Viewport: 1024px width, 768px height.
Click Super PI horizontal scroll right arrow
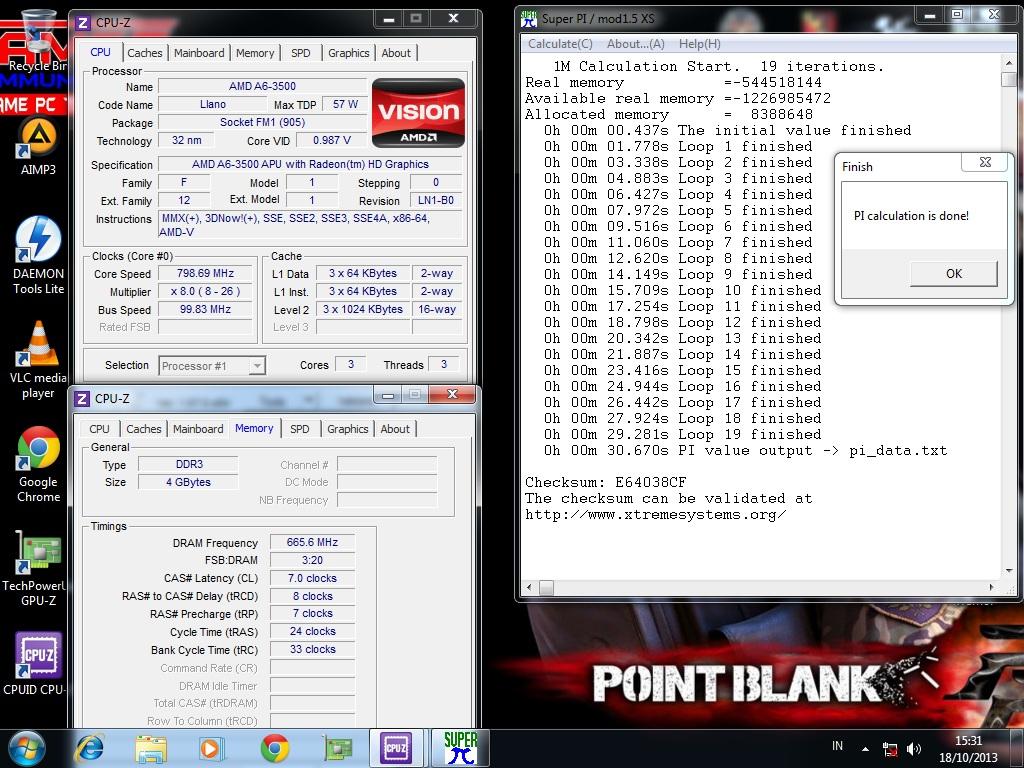pyautogui.click(x=992, y=588)
